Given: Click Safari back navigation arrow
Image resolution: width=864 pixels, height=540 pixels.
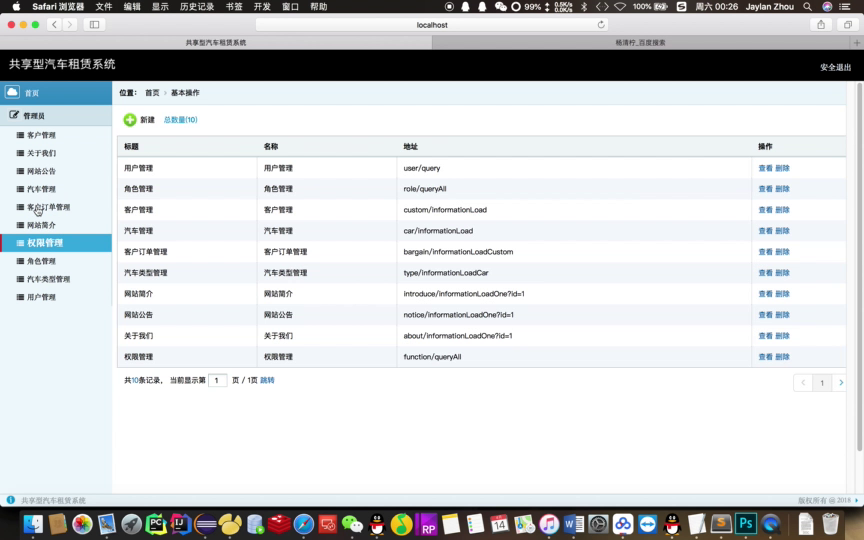Looking at the screenshot, I should (x=54, y=24).
